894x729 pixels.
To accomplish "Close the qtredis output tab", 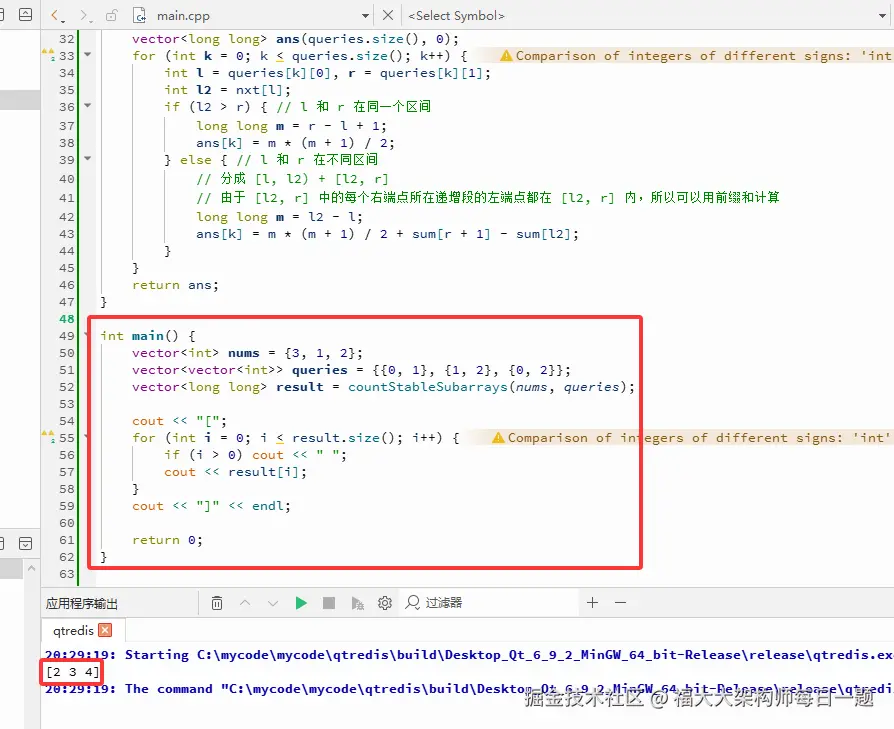I will point(105,630).
